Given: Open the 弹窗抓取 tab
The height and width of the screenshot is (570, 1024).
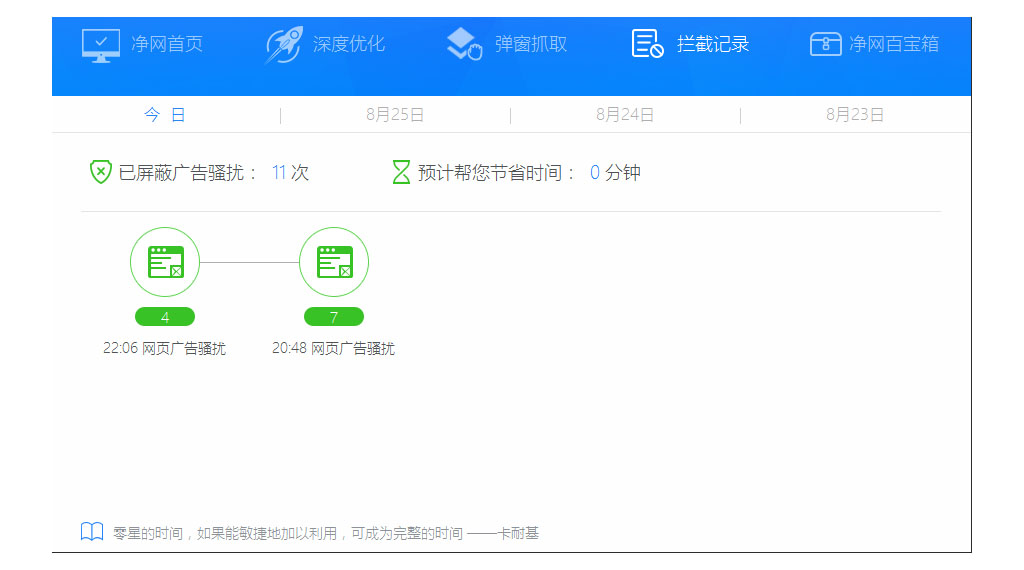Looking at the screenshot, I should 531,44.
